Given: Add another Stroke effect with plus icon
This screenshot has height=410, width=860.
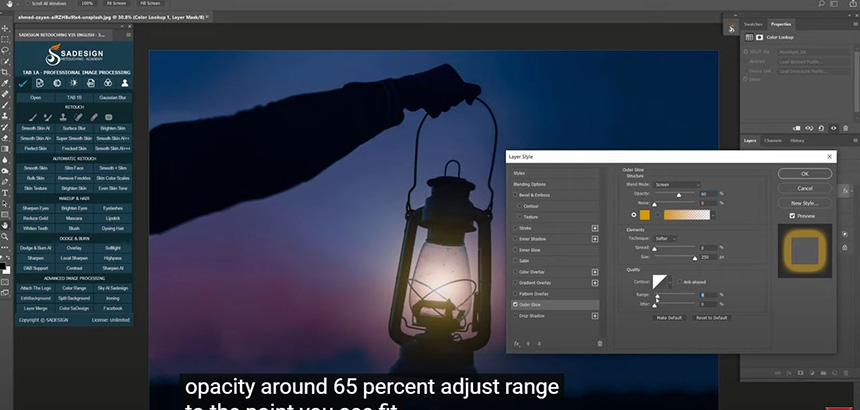Looking at the screenshot, I should [595, 229].
